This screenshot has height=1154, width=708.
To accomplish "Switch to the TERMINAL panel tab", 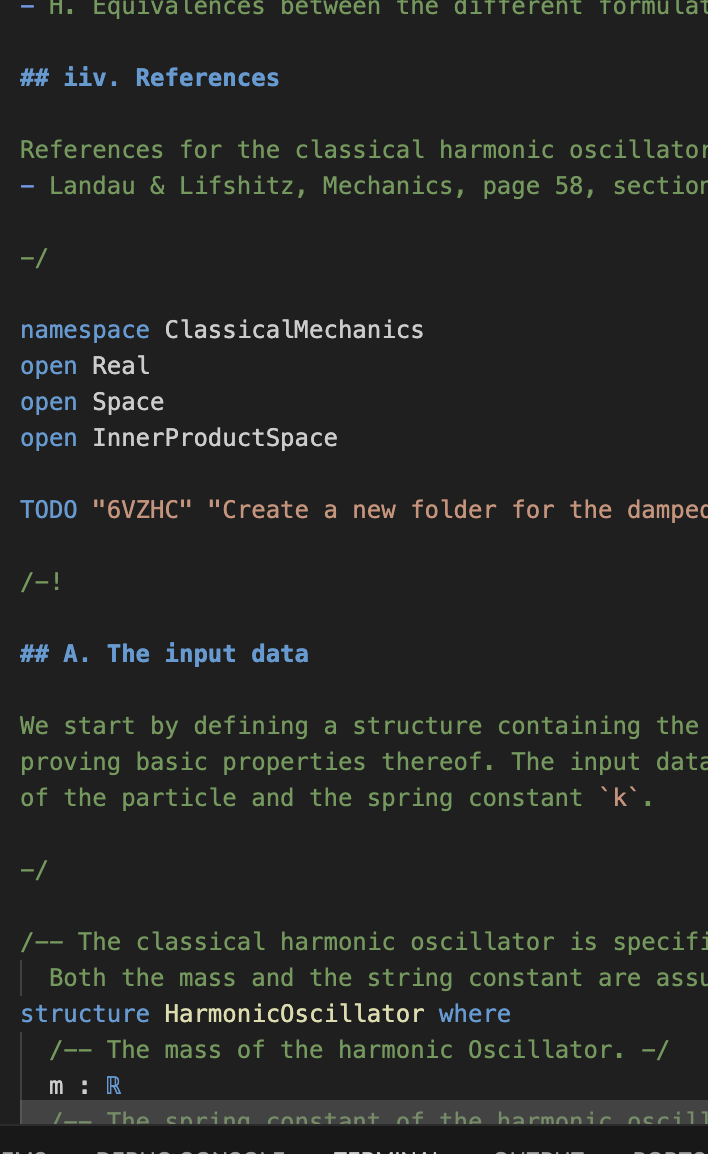I will pyautogui.click(x=385, y=1150).
